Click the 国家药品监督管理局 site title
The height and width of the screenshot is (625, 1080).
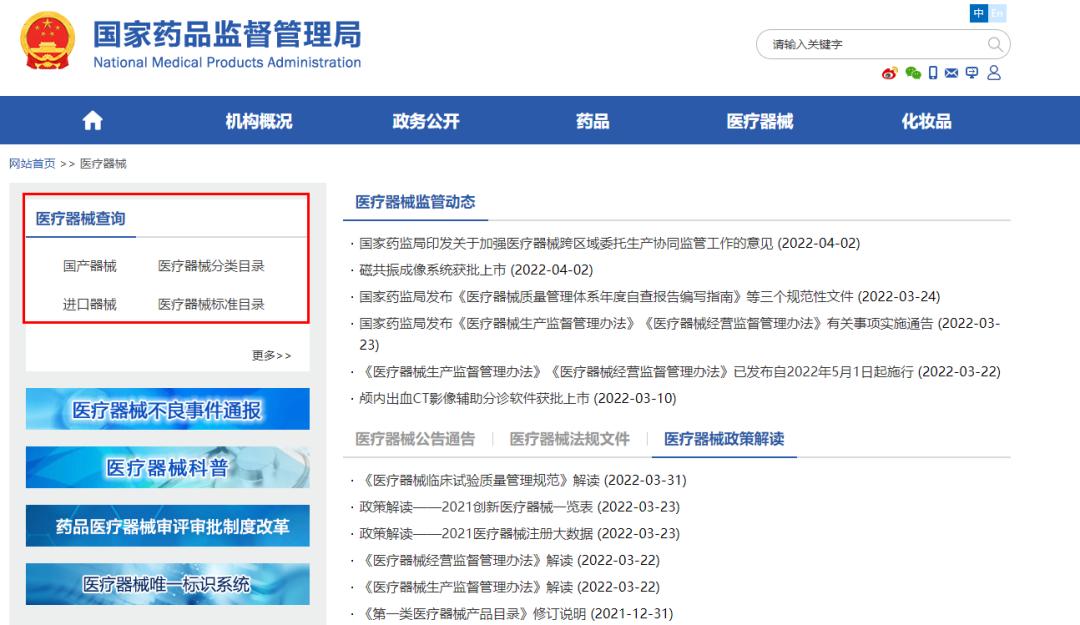pyautogui.click(x=227, y=34)
